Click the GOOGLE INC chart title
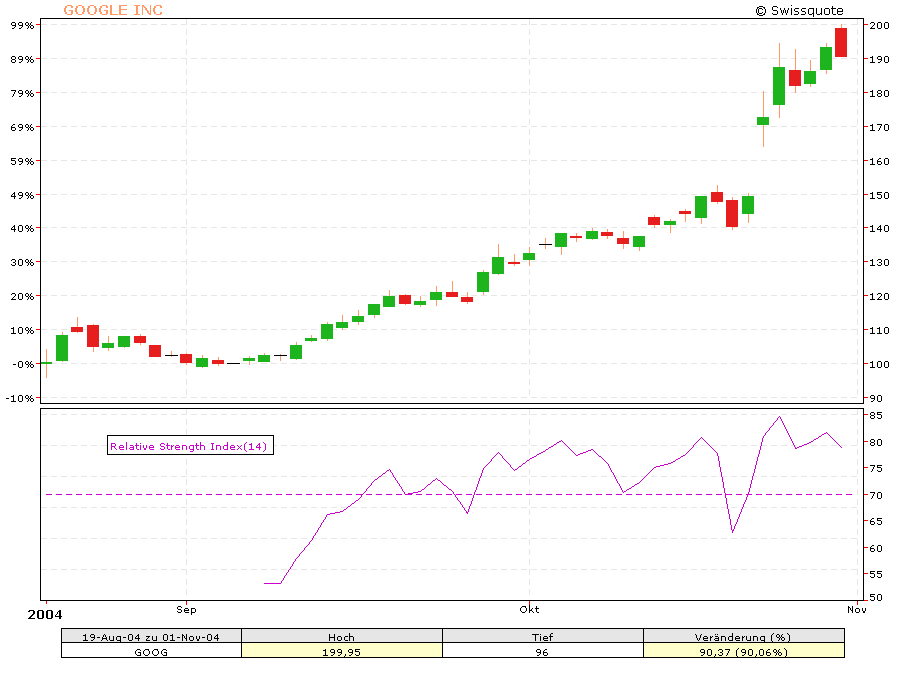Screen dimensions: 904x688 (x=113, y=10)
